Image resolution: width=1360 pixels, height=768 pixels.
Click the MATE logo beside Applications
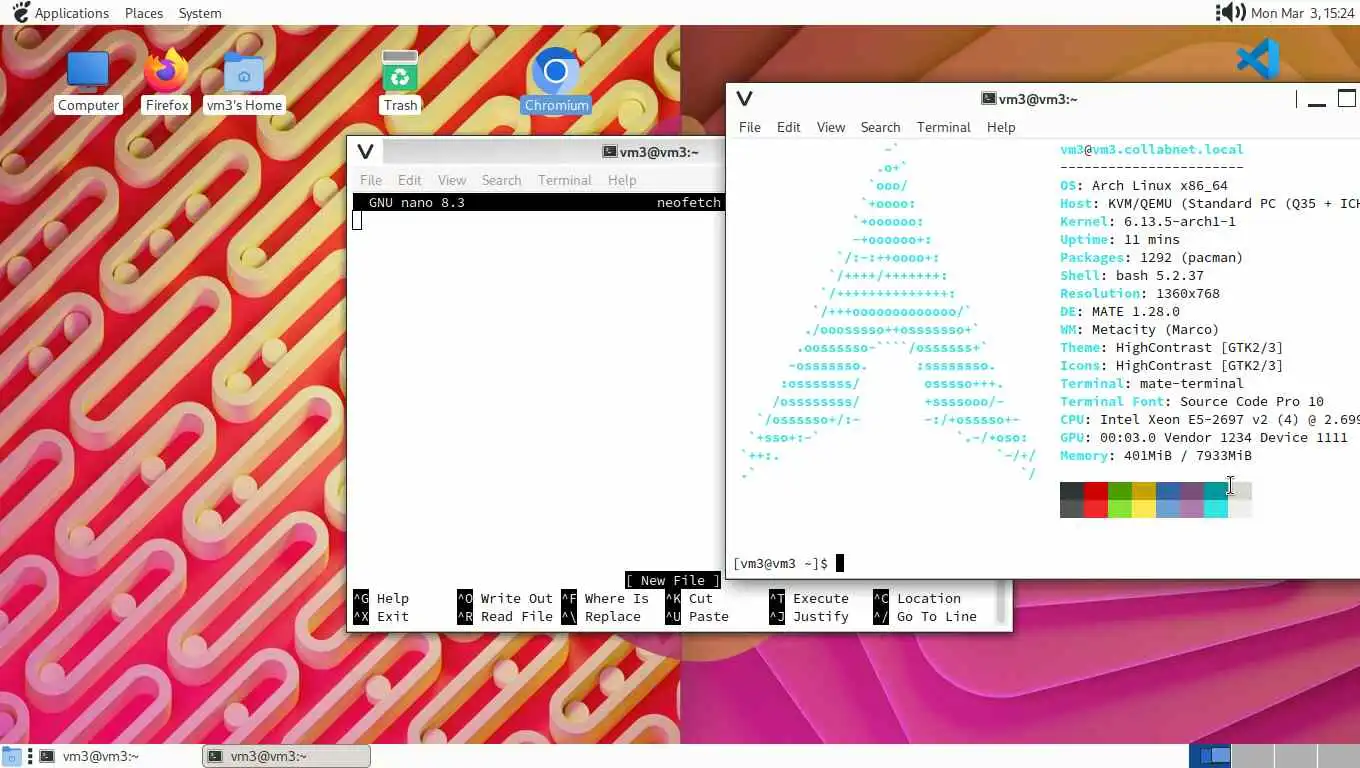[19, 13]
